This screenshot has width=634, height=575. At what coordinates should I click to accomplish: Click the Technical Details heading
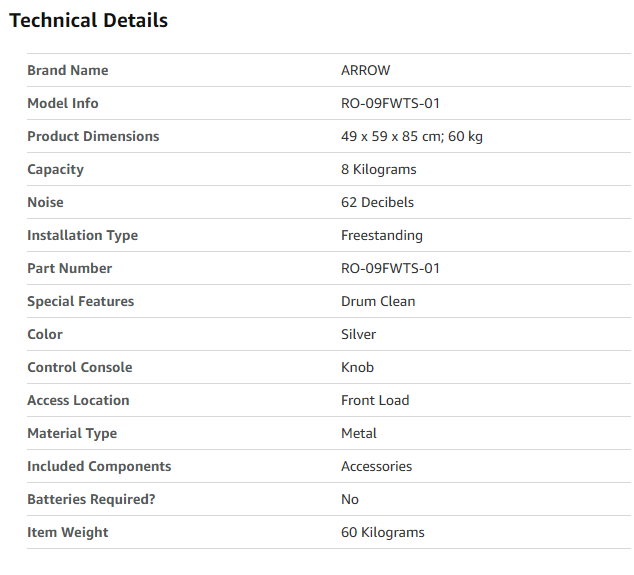click(89, 20)
